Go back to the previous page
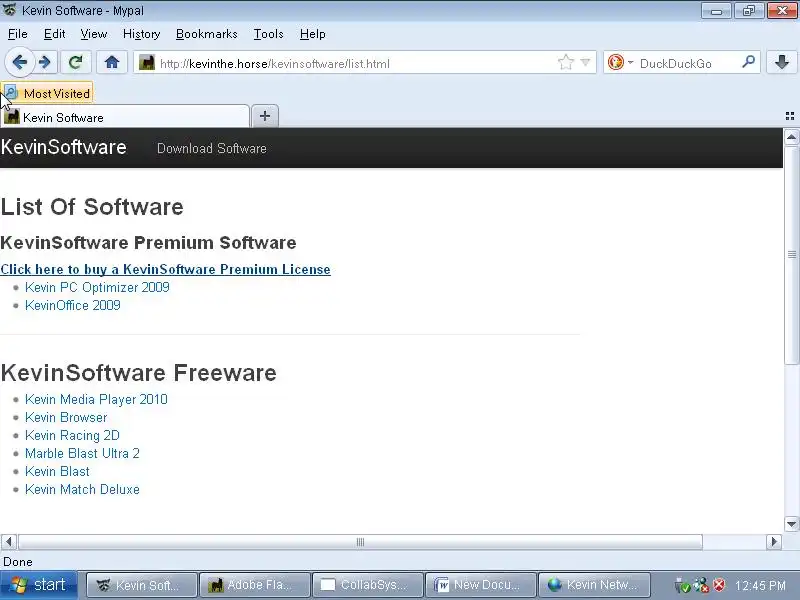This screenshot has height=600, width=800. point(19,63)
